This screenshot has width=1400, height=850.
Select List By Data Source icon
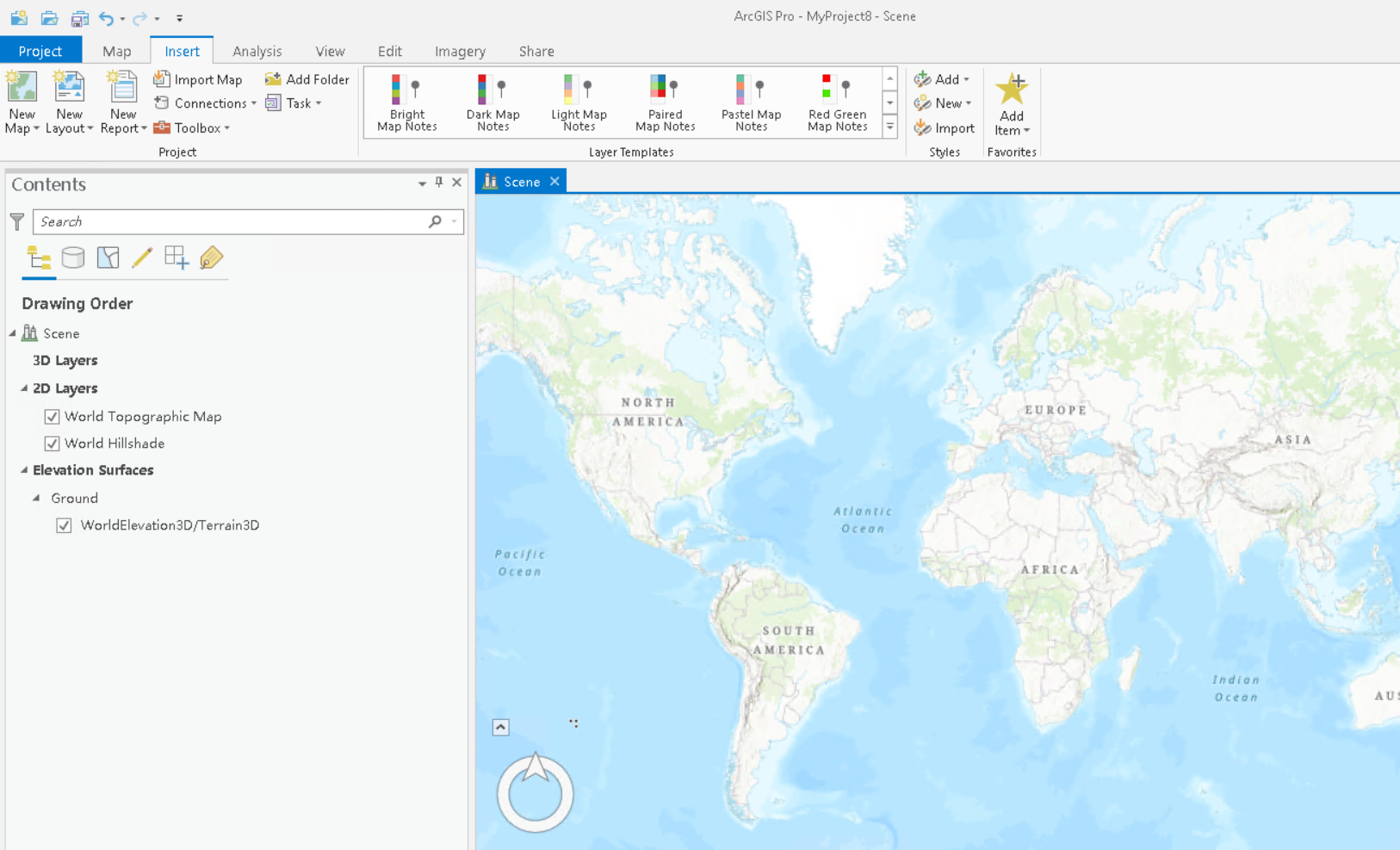coord(73,257)
